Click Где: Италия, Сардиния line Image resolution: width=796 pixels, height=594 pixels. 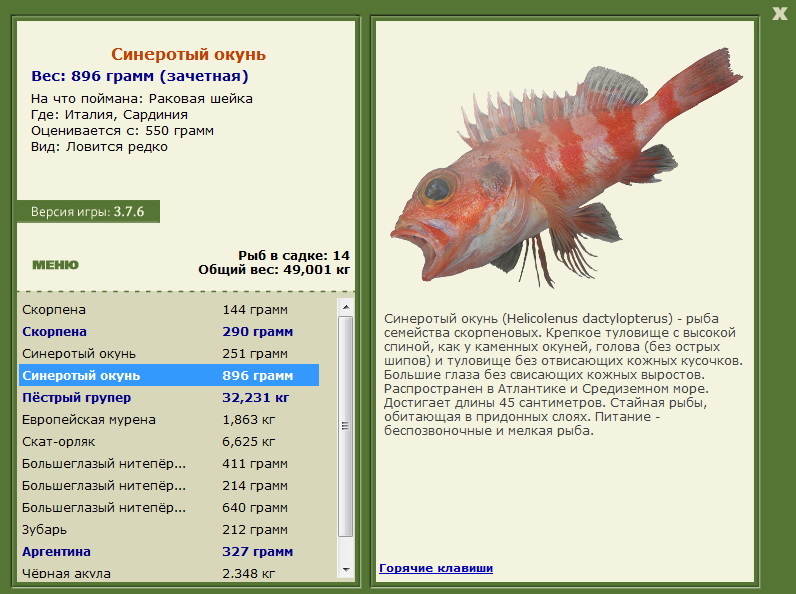pos(109,115)
